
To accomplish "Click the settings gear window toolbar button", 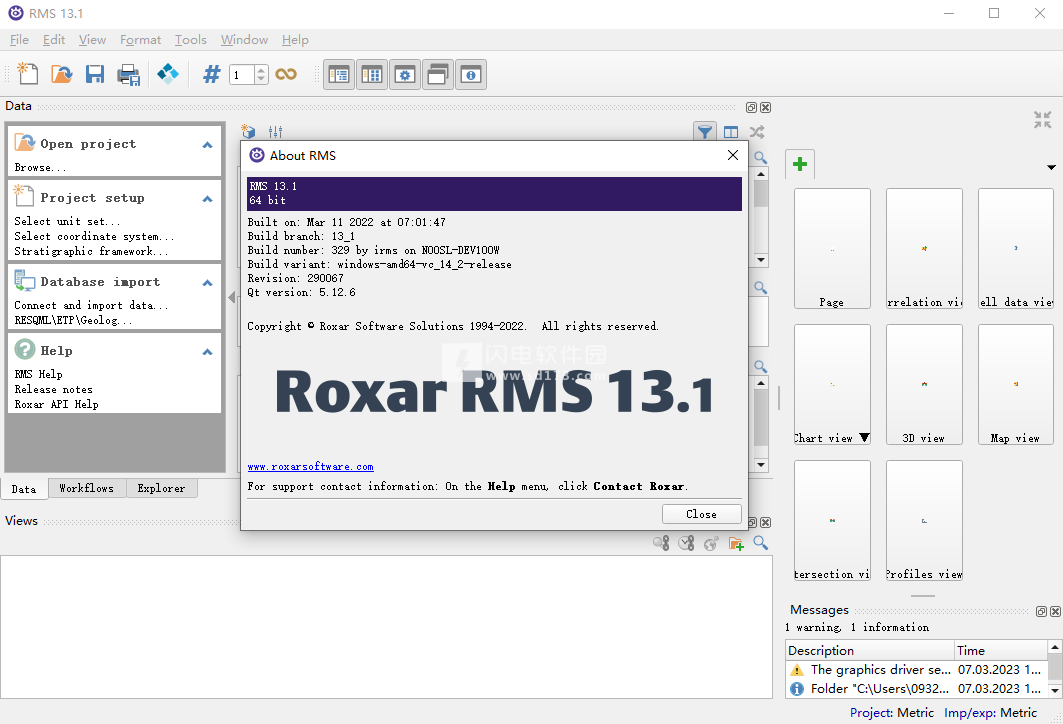I will (405, 75).
